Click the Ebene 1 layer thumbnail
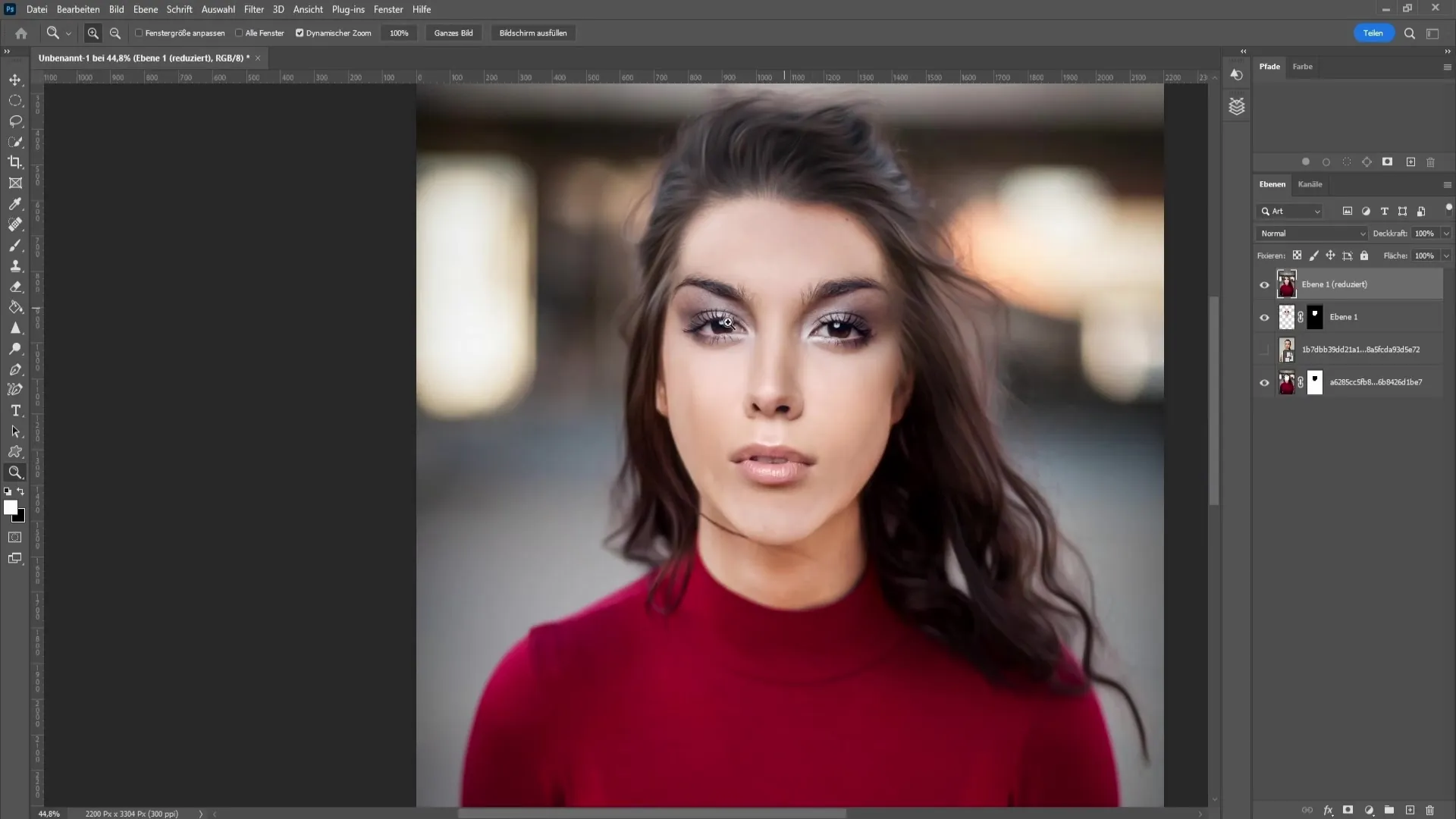 point(1287,316)
